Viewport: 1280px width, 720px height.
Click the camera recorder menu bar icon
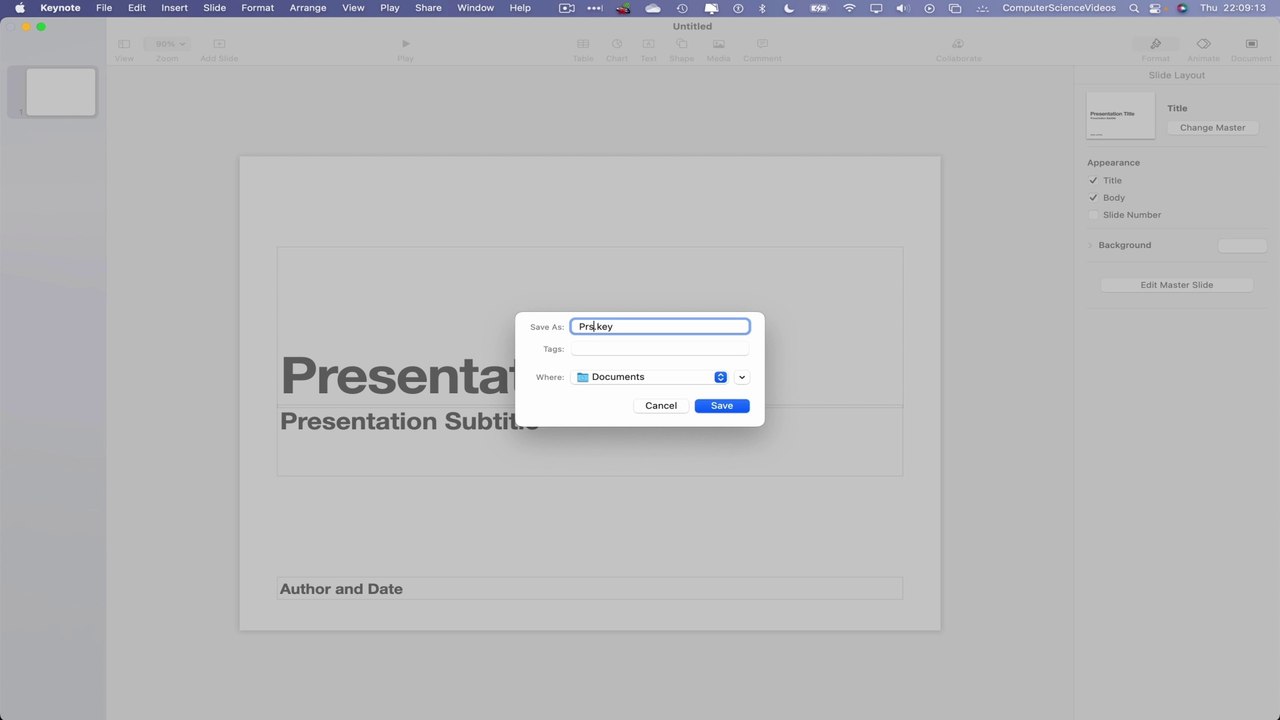coord(566,8)
